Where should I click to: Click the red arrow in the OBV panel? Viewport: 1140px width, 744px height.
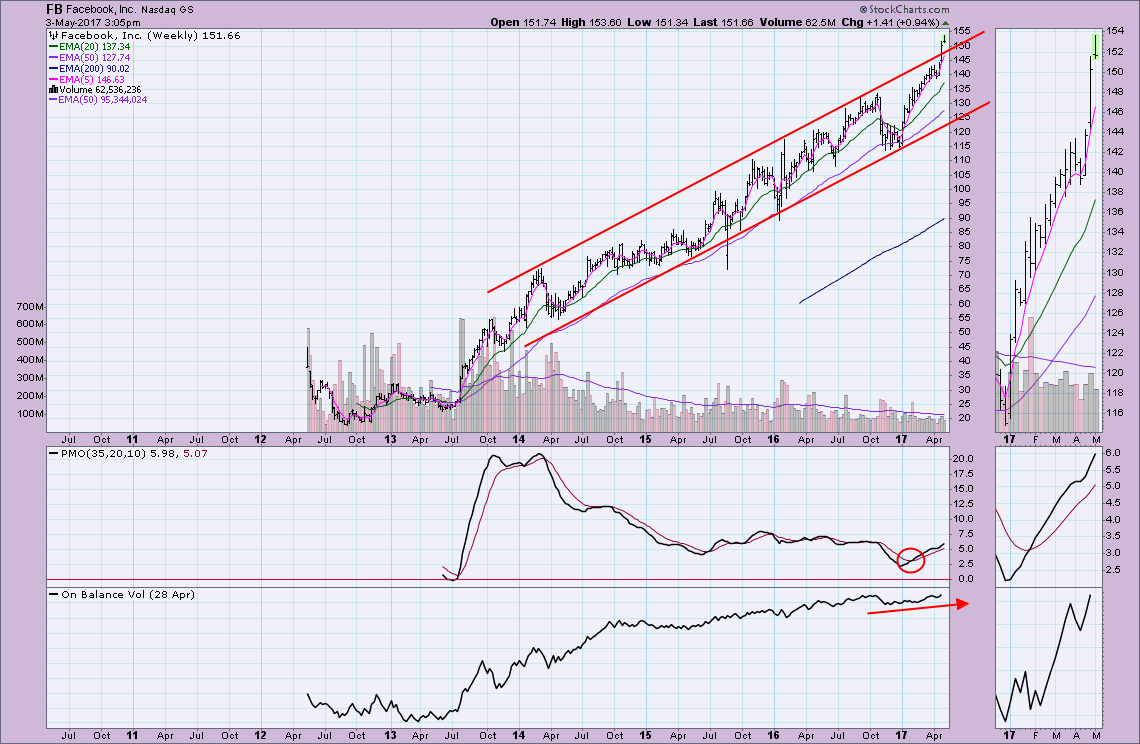(x=916, y=608)
